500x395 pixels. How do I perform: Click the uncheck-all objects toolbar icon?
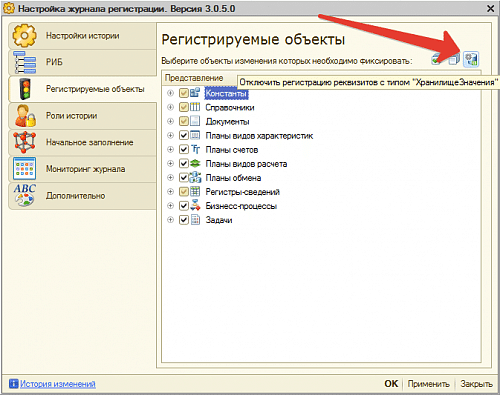tap(454, 60)
